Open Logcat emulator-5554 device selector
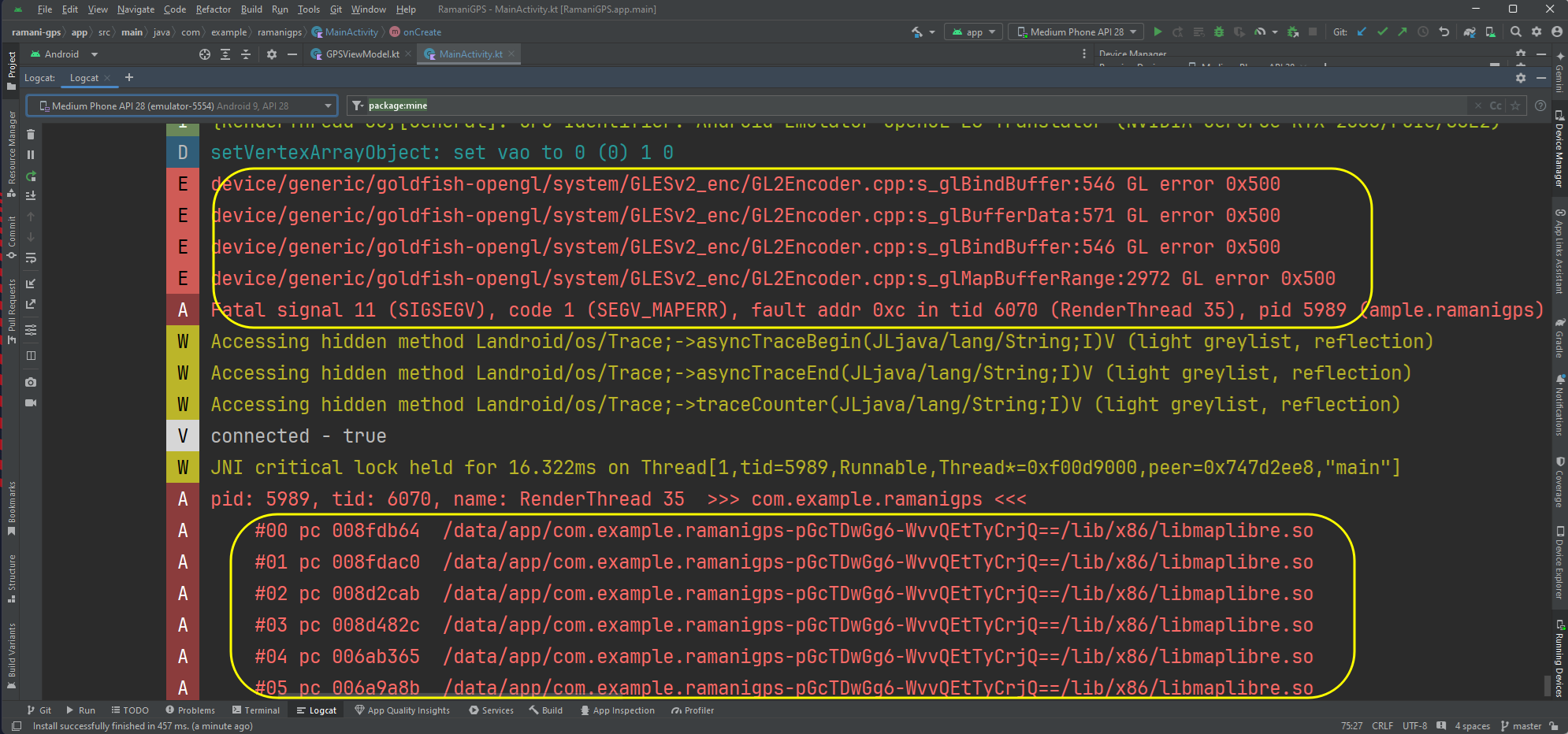 [x=182, y=106]
